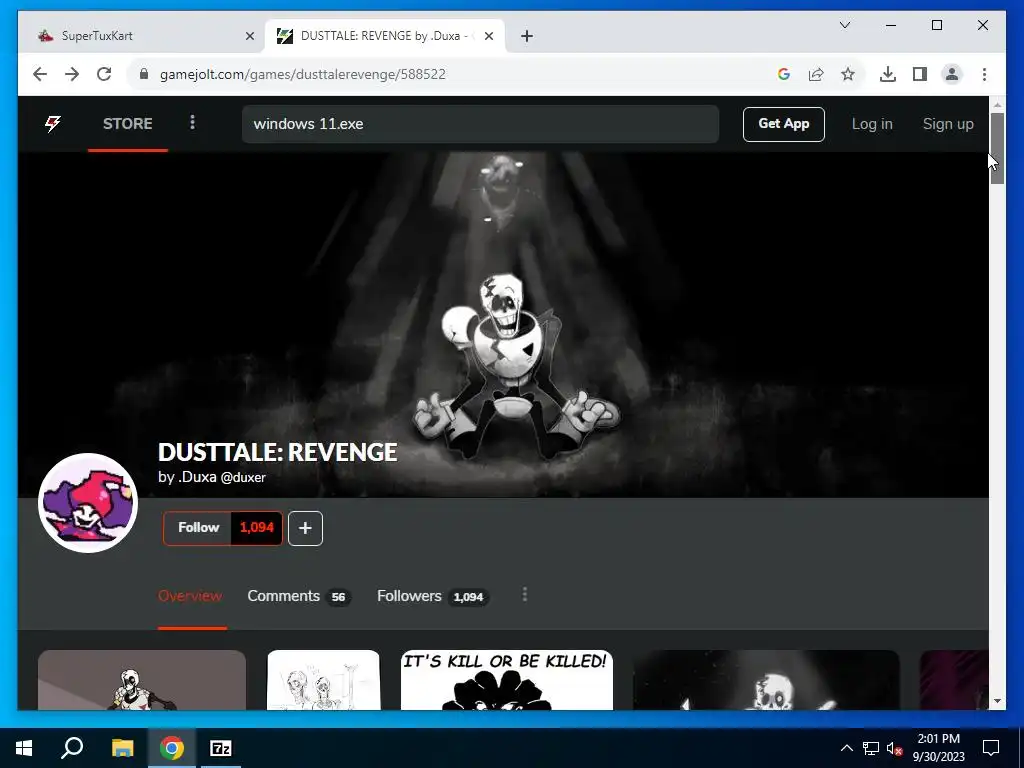Open Windows taskbar search
The width and height of the screenshot is (1024, 768).
(72, 748)
